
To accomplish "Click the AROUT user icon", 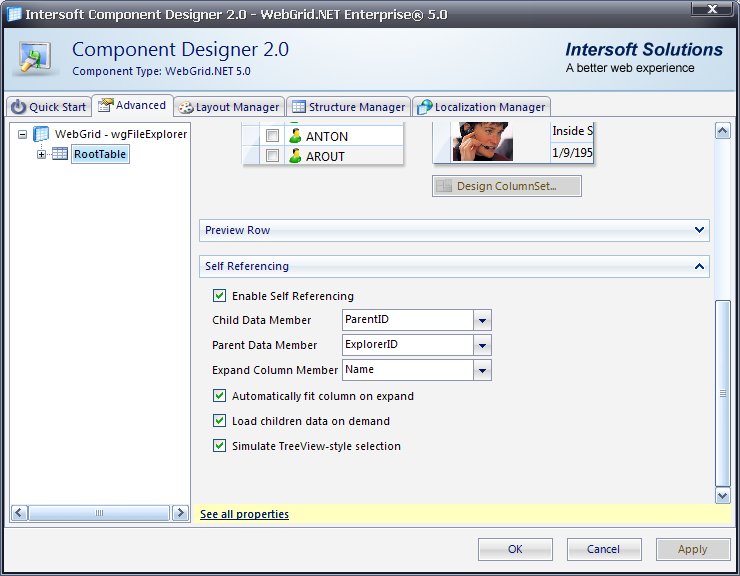I will (295, 156).
